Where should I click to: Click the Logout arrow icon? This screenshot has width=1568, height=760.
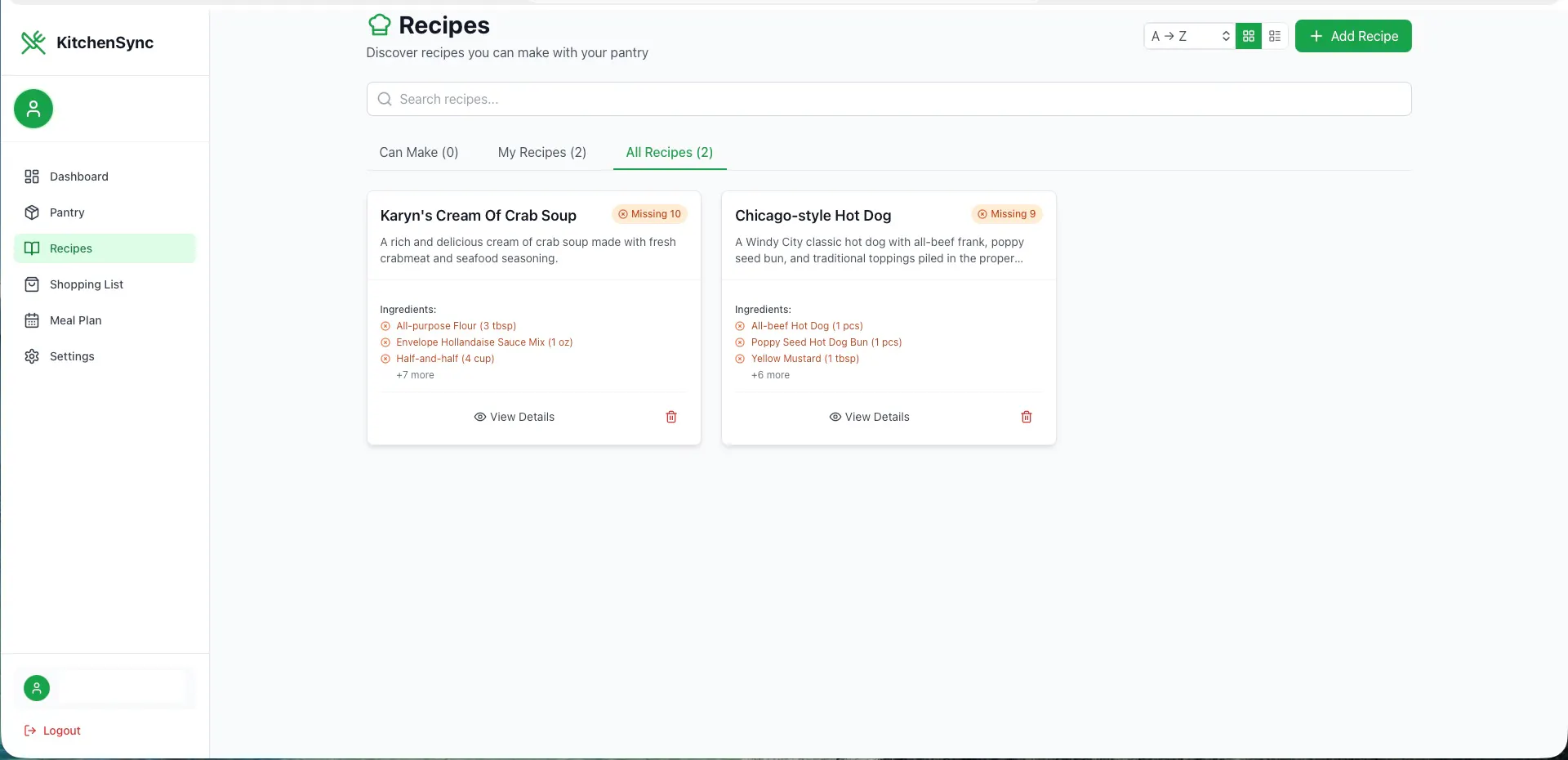point(30,731)
